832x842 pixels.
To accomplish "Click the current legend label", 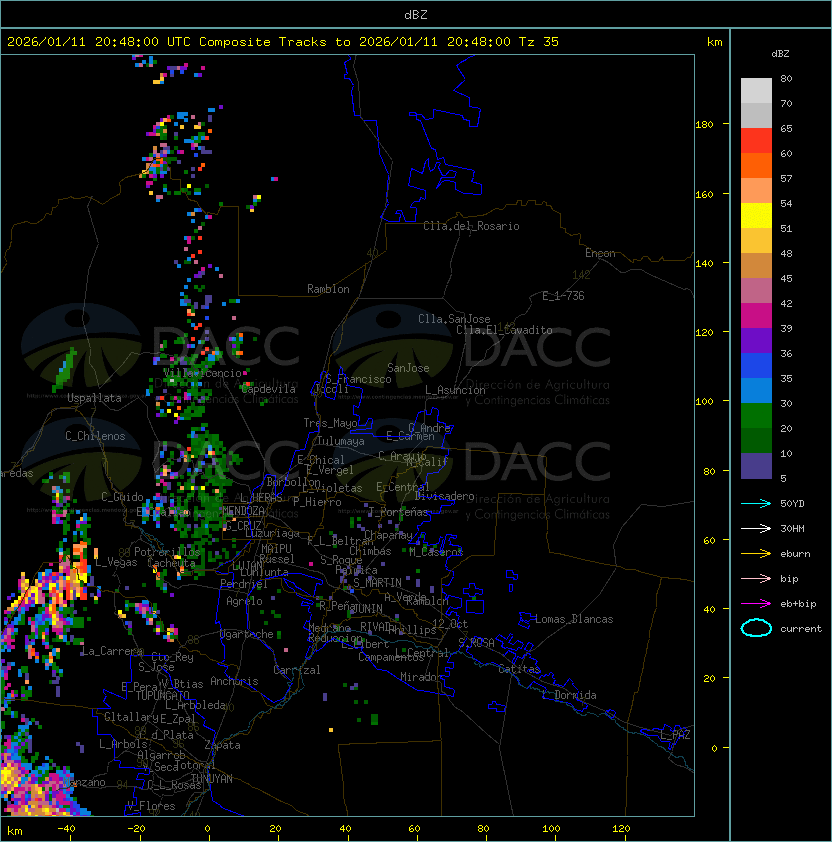I will pos(801,628).
